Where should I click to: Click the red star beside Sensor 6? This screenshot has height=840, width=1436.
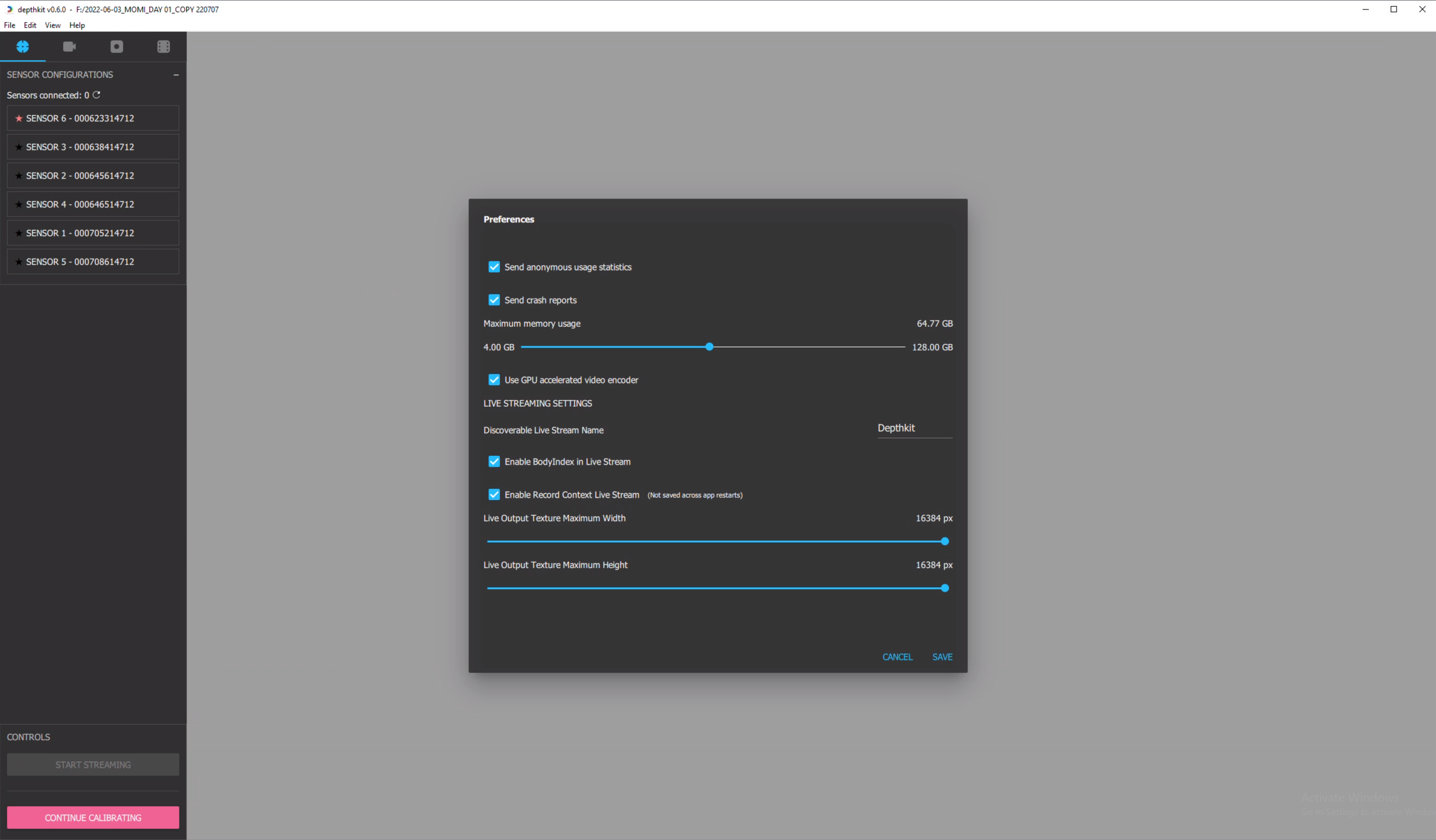click(x=19, y=119)
